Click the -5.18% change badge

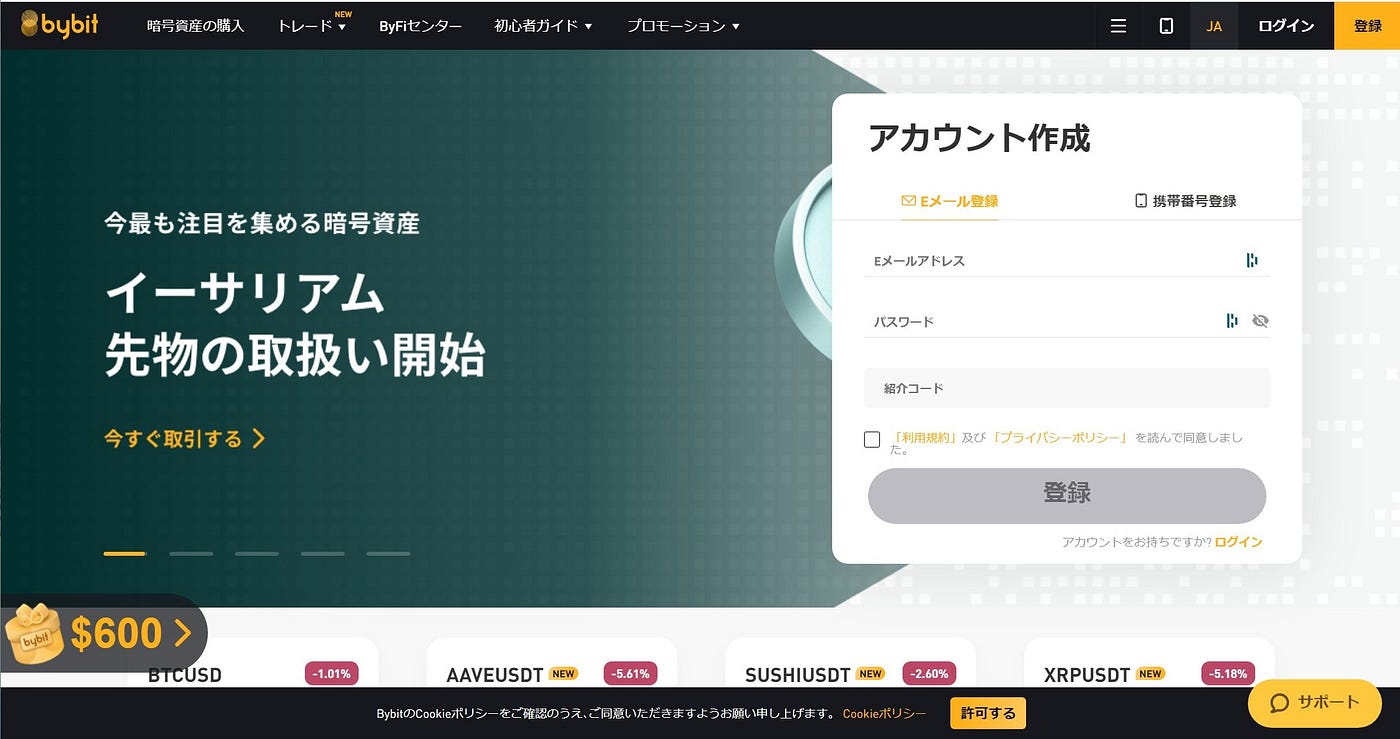pyautogui.click(x=1228, y=674)
